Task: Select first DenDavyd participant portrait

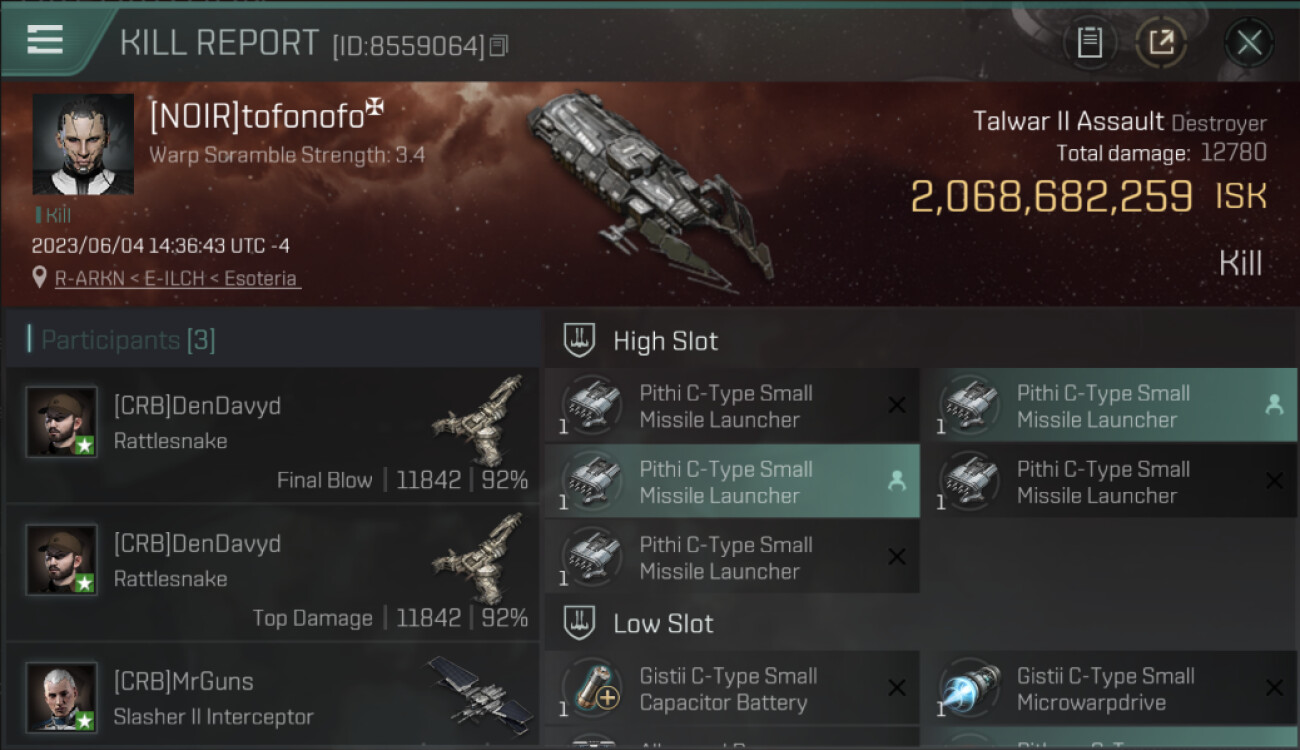Action: click(x=62, y=422)
